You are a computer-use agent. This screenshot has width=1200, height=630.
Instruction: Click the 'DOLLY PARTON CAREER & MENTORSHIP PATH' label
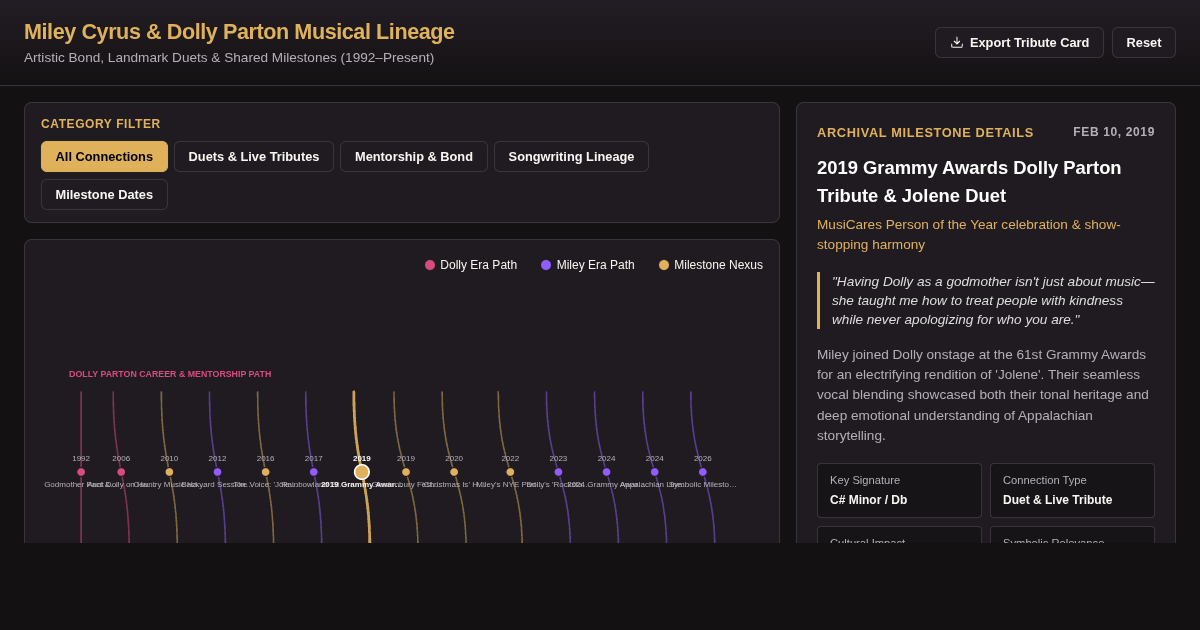tap(170, 374)
